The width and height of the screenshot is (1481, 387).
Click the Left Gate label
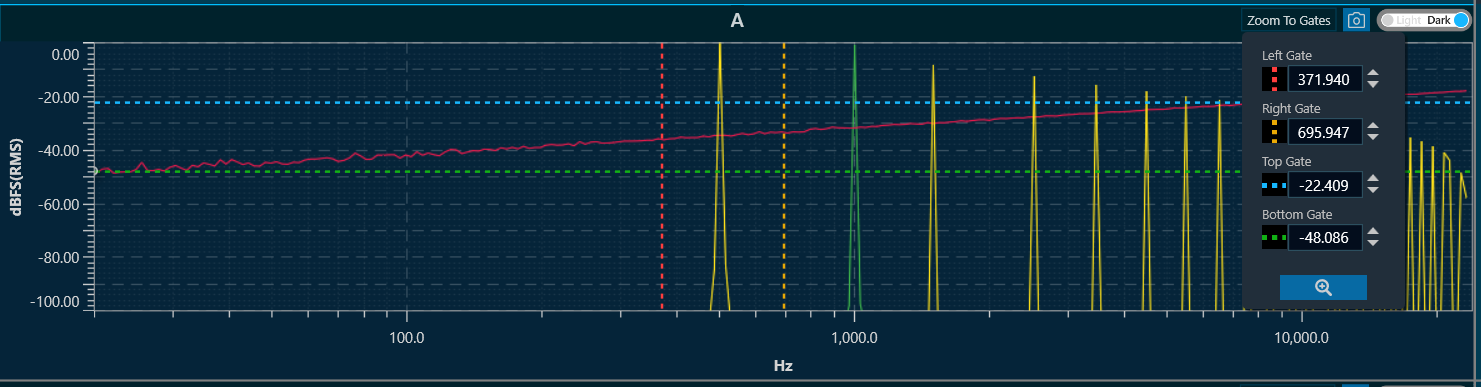point(1287,56)
